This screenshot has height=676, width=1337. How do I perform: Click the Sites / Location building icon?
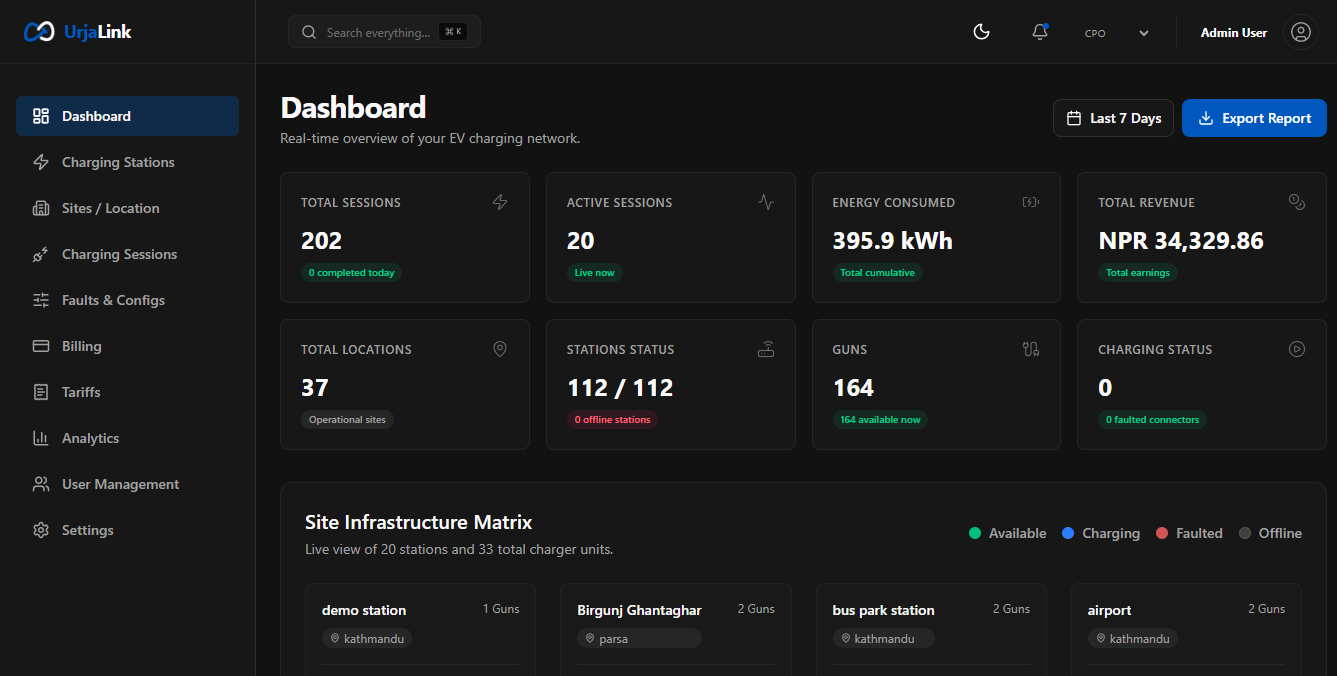(41, 208)
